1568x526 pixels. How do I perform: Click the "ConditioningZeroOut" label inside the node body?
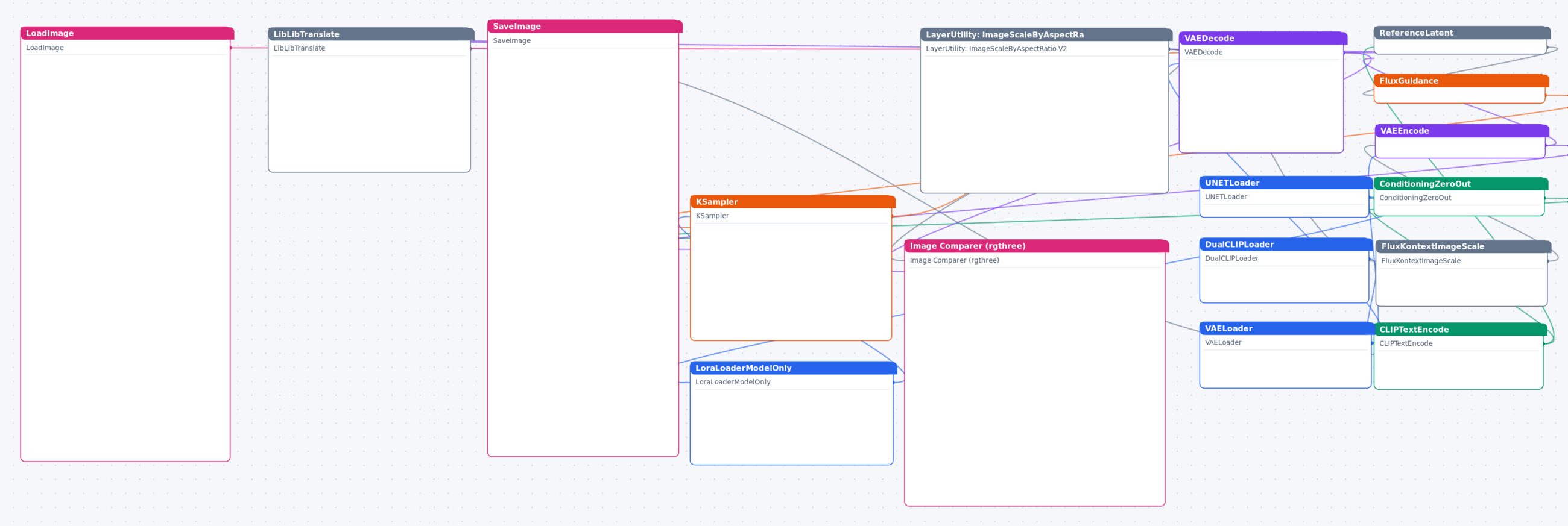[1415, 198]
